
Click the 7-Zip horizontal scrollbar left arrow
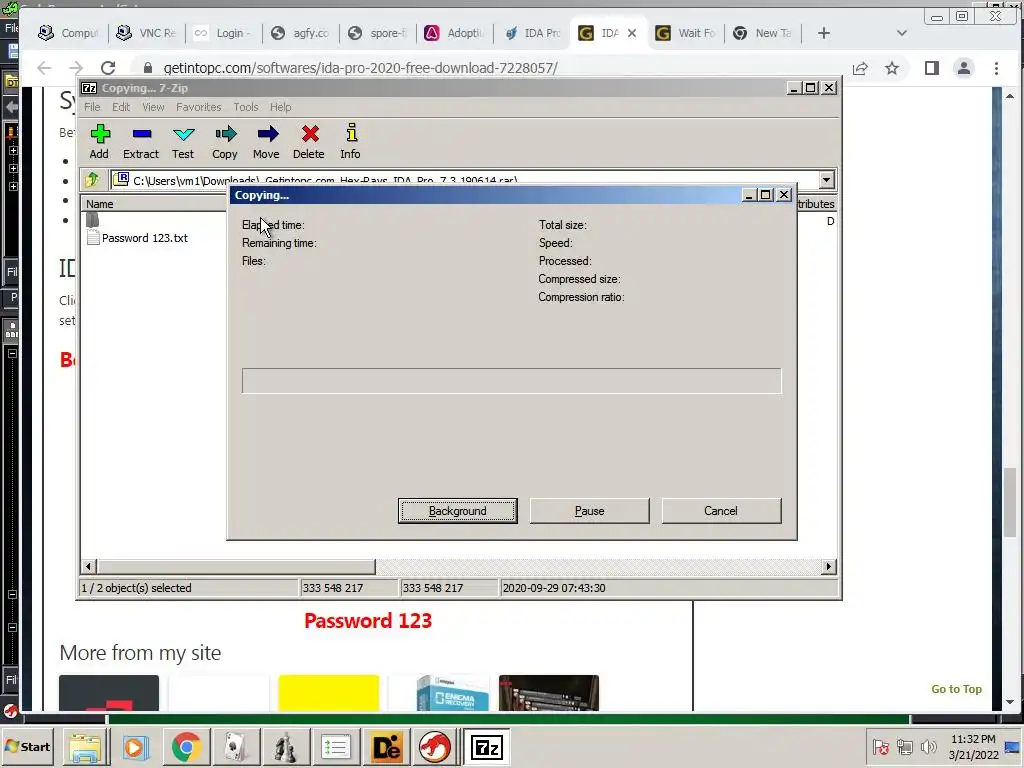pyautogui.click(x=89, y=566)
